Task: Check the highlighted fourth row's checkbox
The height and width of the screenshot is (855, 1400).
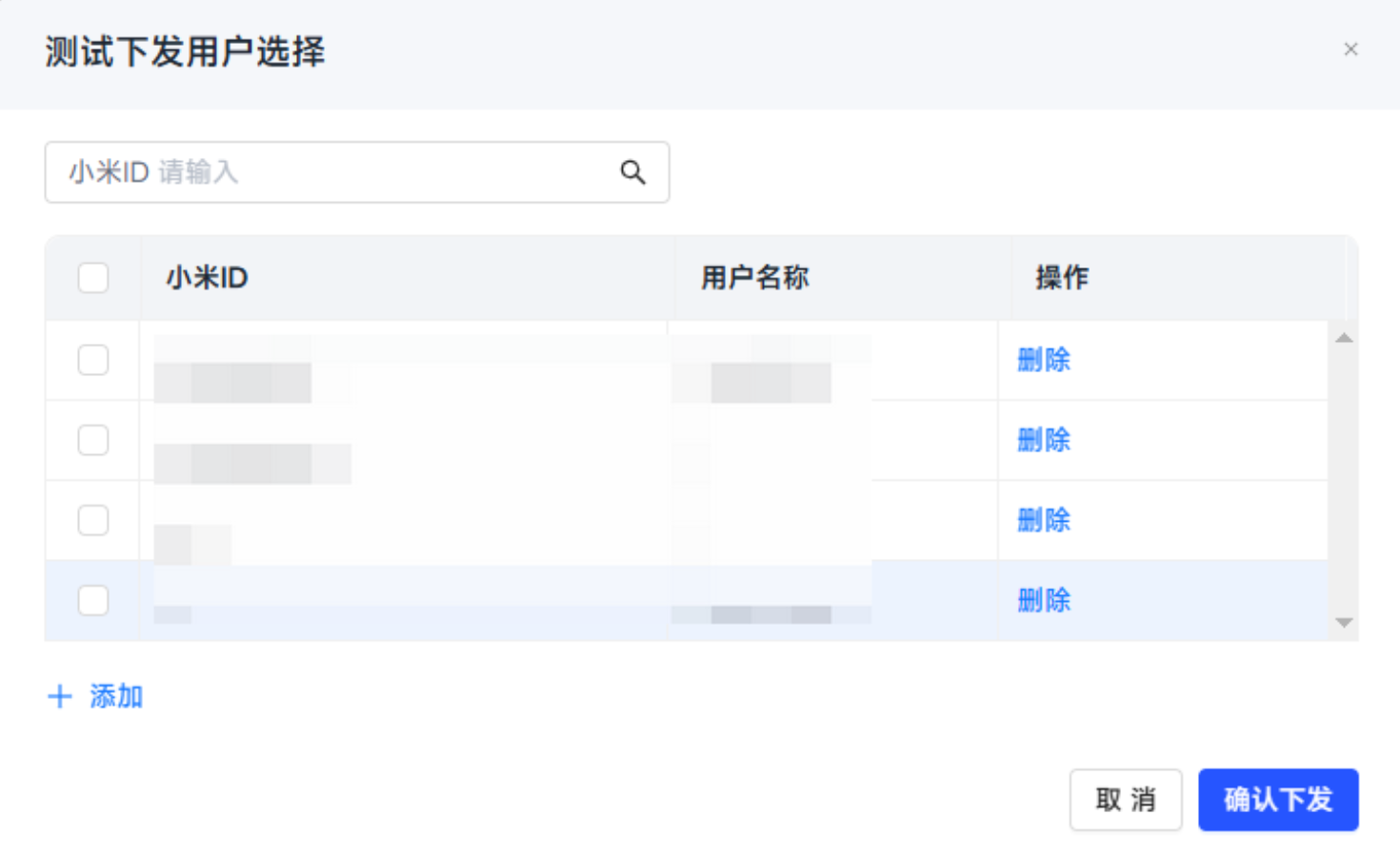Action: coord(93,600)
